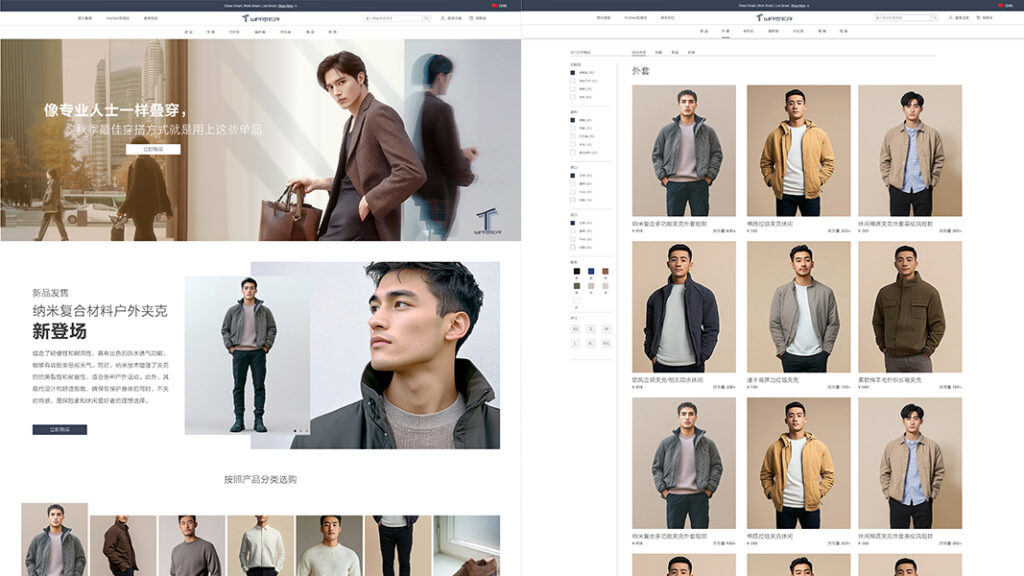Open top-row mustard 棉质拉链夹克休闲 product photo
The width and height of the screenshot is (1024, 576).
click(x=799, y=150)
